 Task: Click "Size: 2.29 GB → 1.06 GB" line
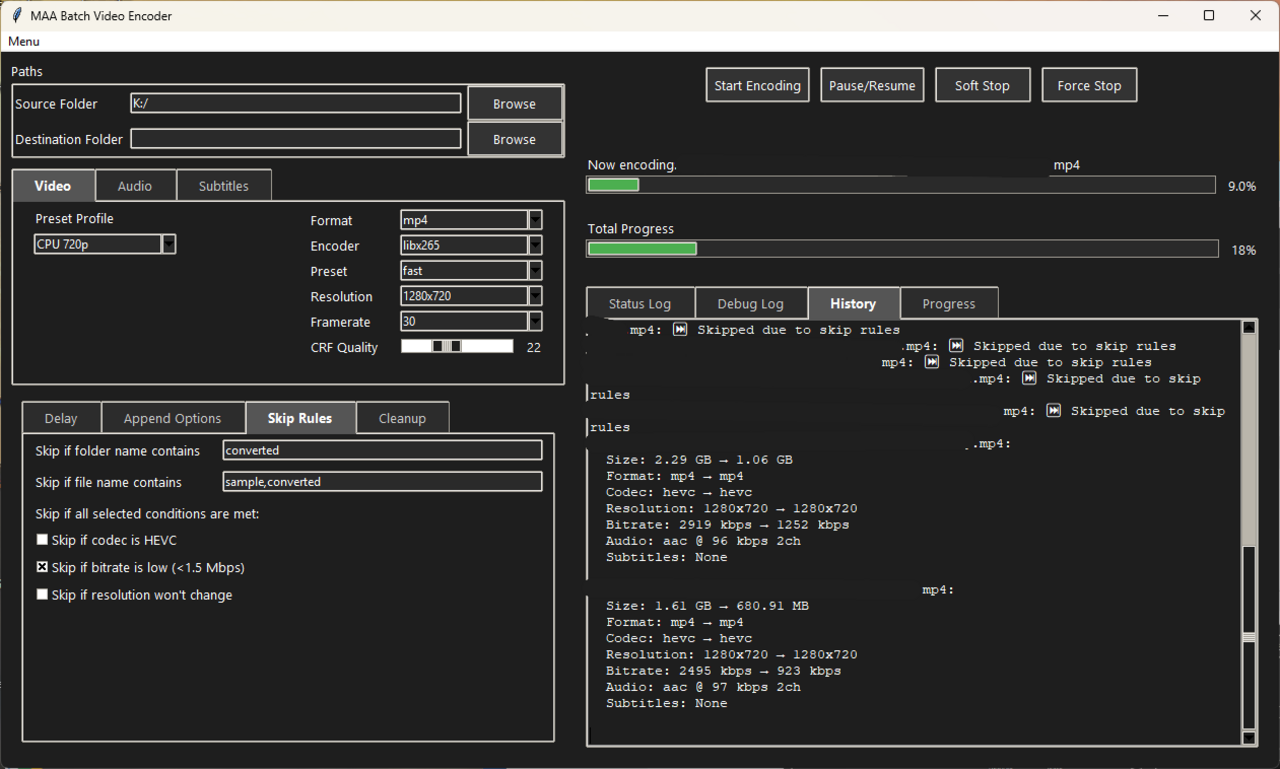click(x=699, y=460)
